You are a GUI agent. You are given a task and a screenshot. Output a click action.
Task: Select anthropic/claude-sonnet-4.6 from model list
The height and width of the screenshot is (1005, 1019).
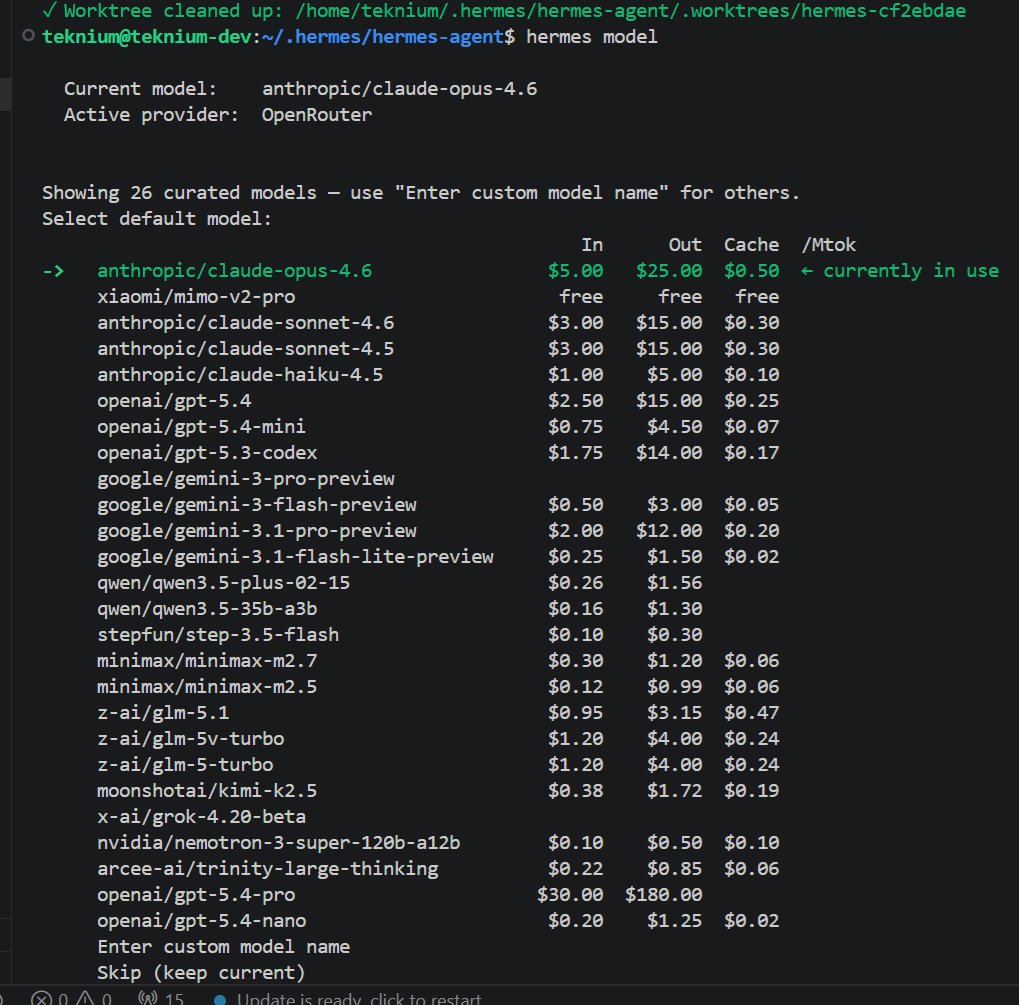pyautogui.click(x=245, y=322)
